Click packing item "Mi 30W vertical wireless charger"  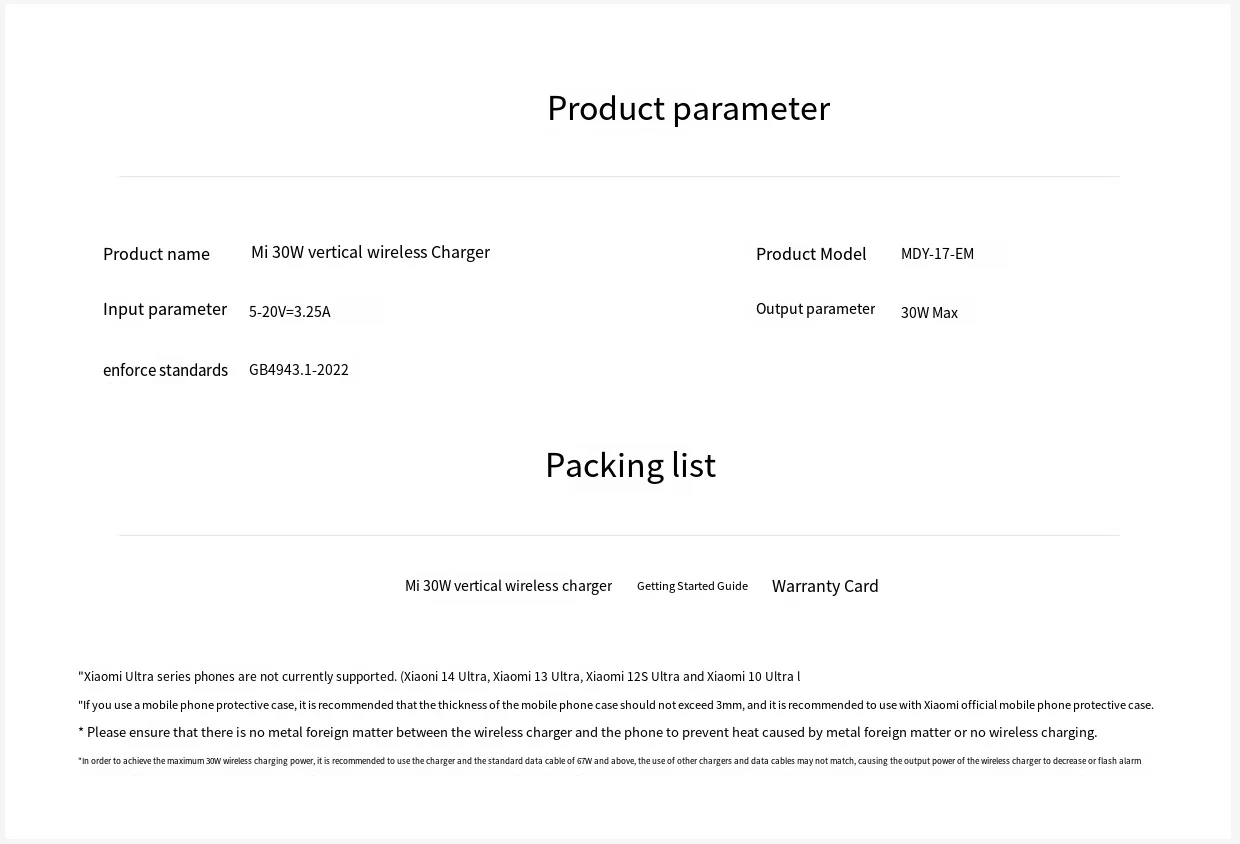tap(508, 586)
